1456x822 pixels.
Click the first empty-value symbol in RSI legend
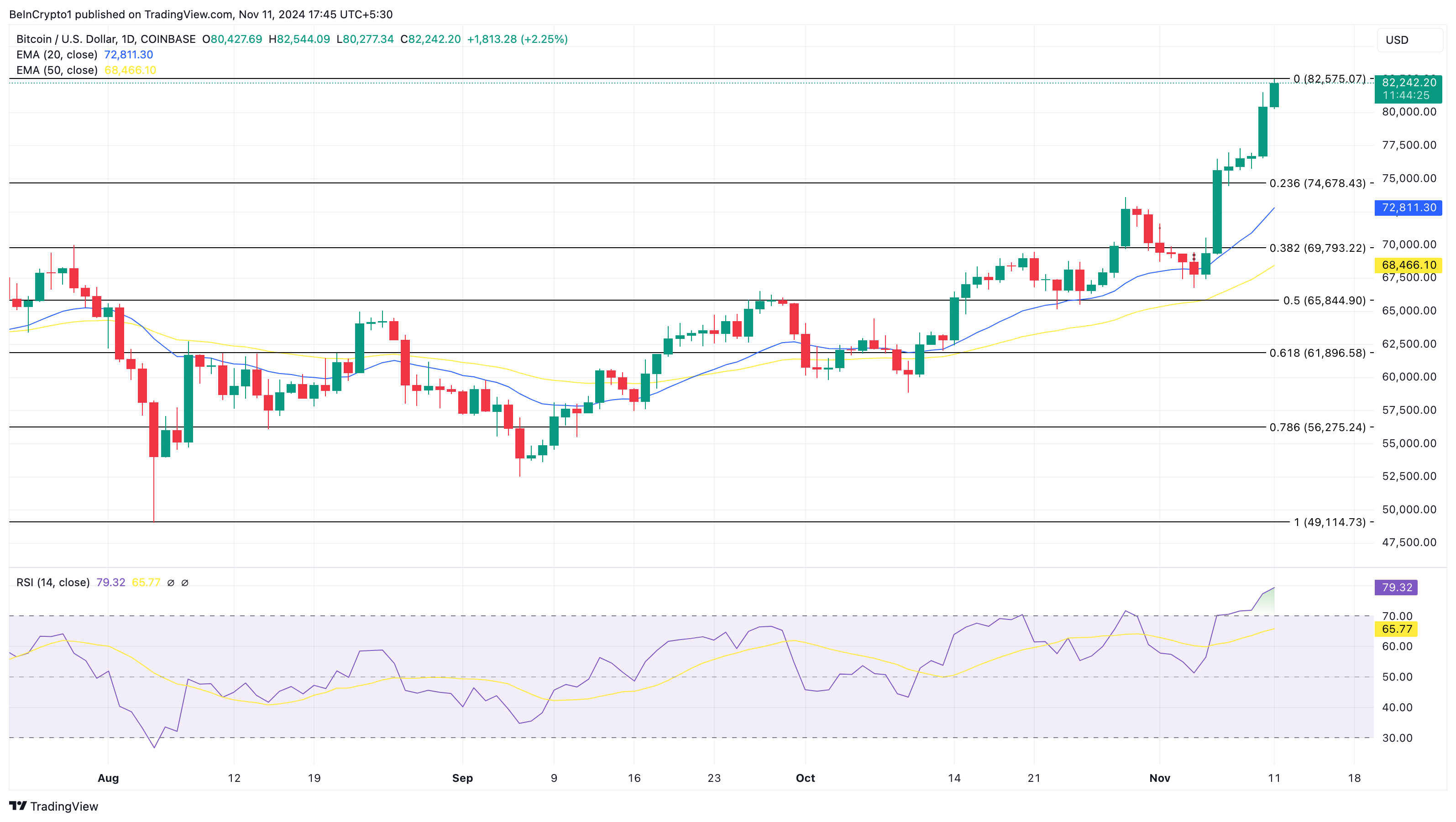[171, 583]
